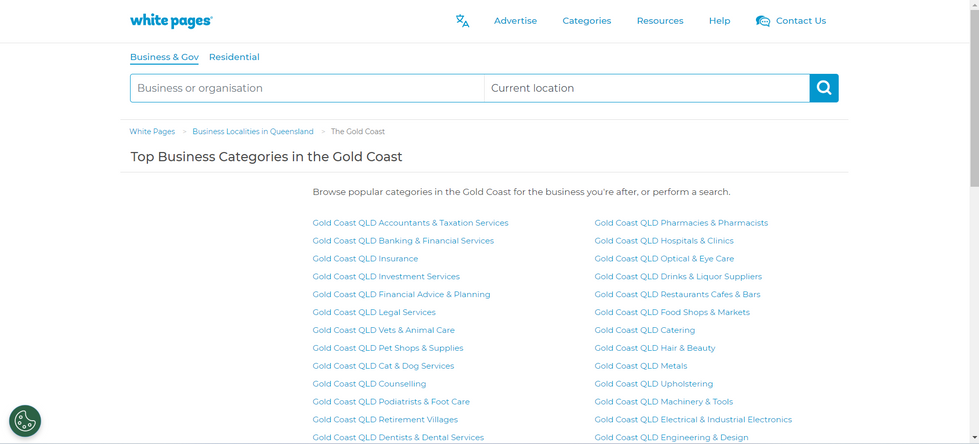
Task: Open Gold Coast QLD Investment Services
Action: point(386,277)
